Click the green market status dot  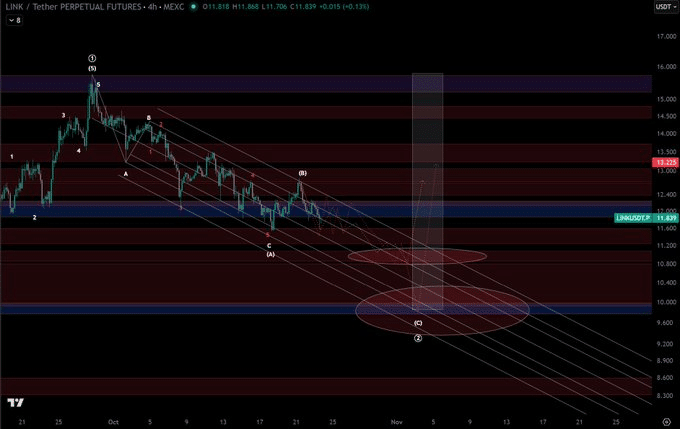click(193, 7)
